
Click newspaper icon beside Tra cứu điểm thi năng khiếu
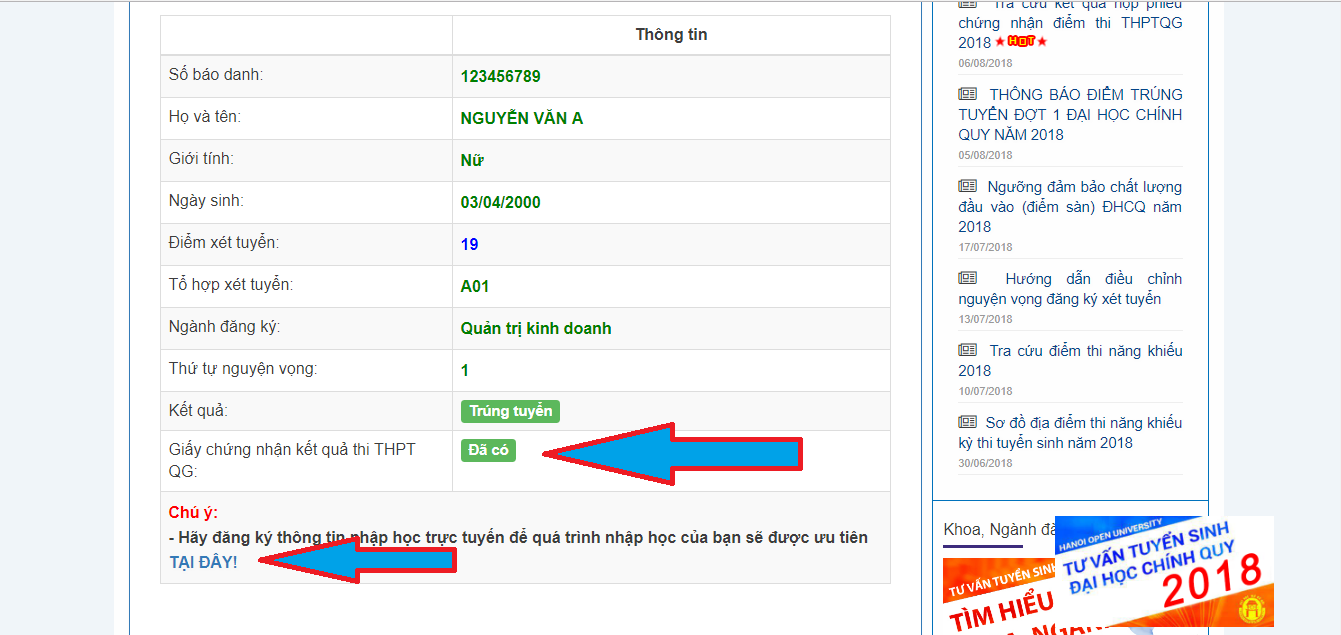coord(967,350)
